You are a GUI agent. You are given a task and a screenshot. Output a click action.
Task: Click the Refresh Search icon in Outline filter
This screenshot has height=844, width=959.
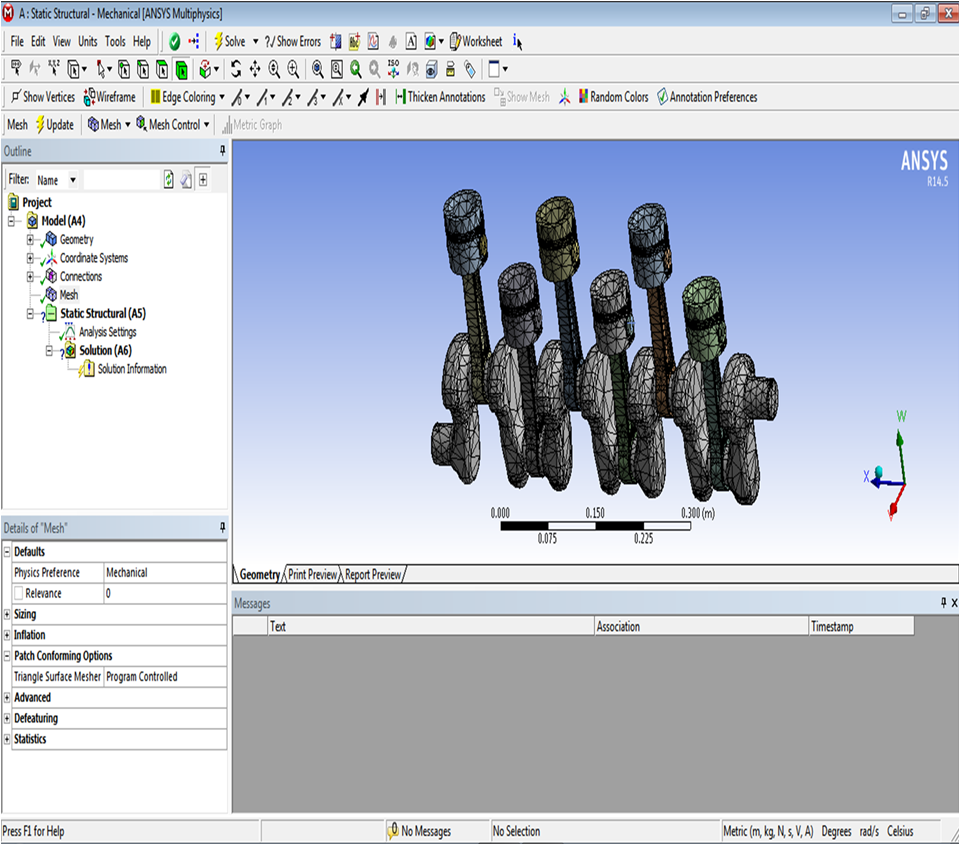169,180
